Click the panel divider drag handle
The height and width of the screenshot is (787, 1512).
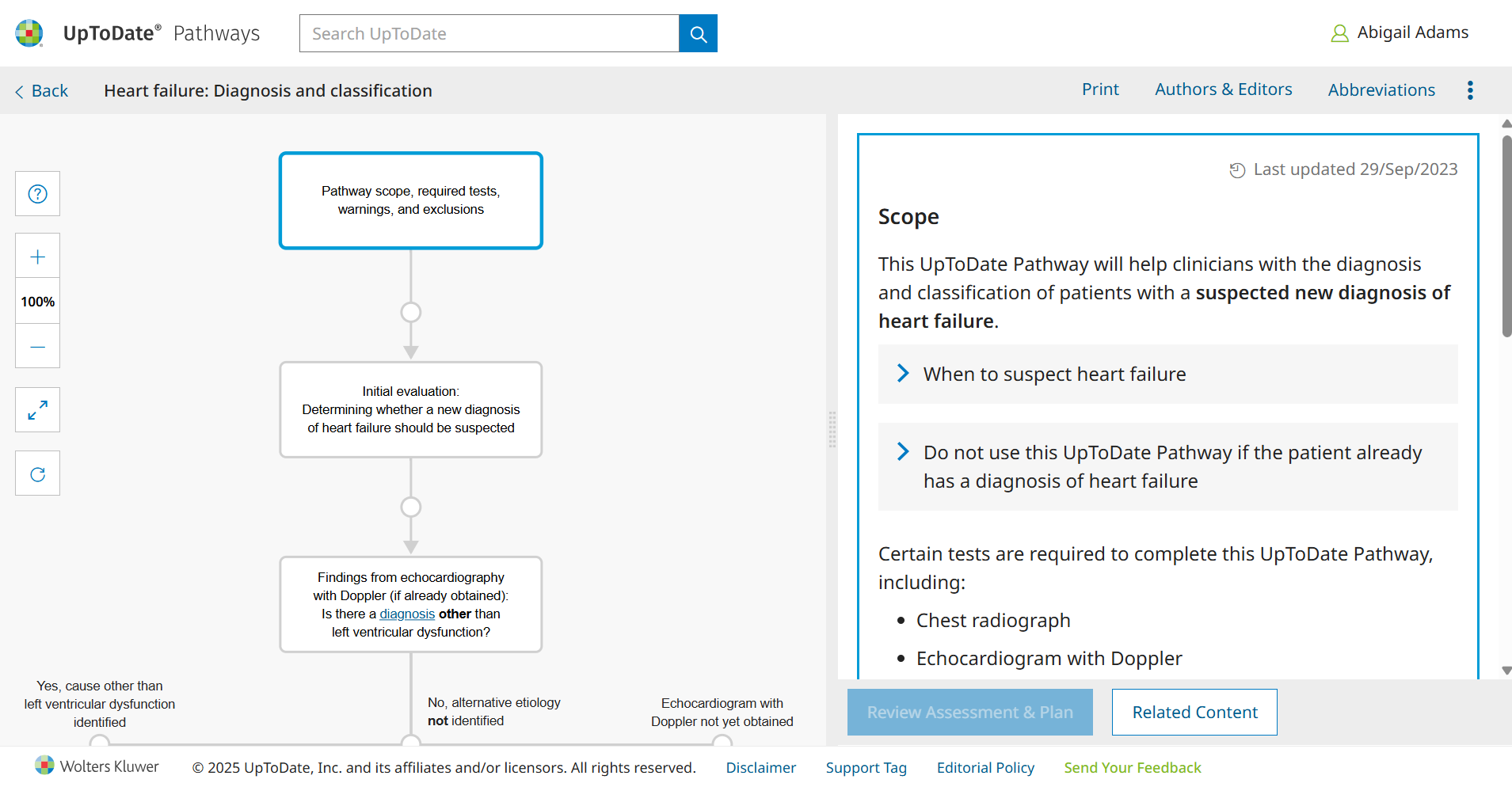tap(832, 429)
